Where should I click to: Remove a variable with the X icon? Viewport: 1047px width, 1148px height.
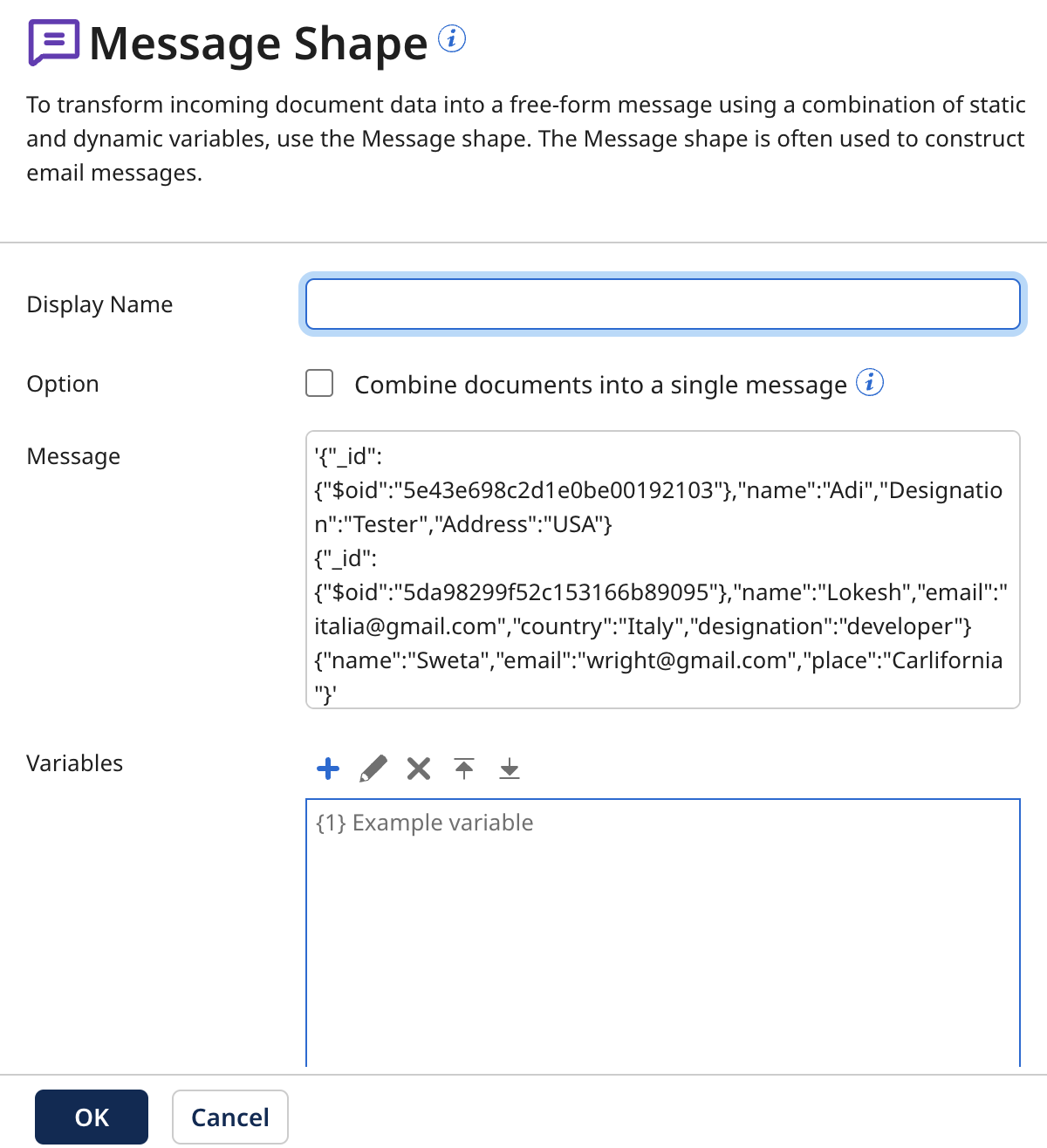(x=418, y=769)
